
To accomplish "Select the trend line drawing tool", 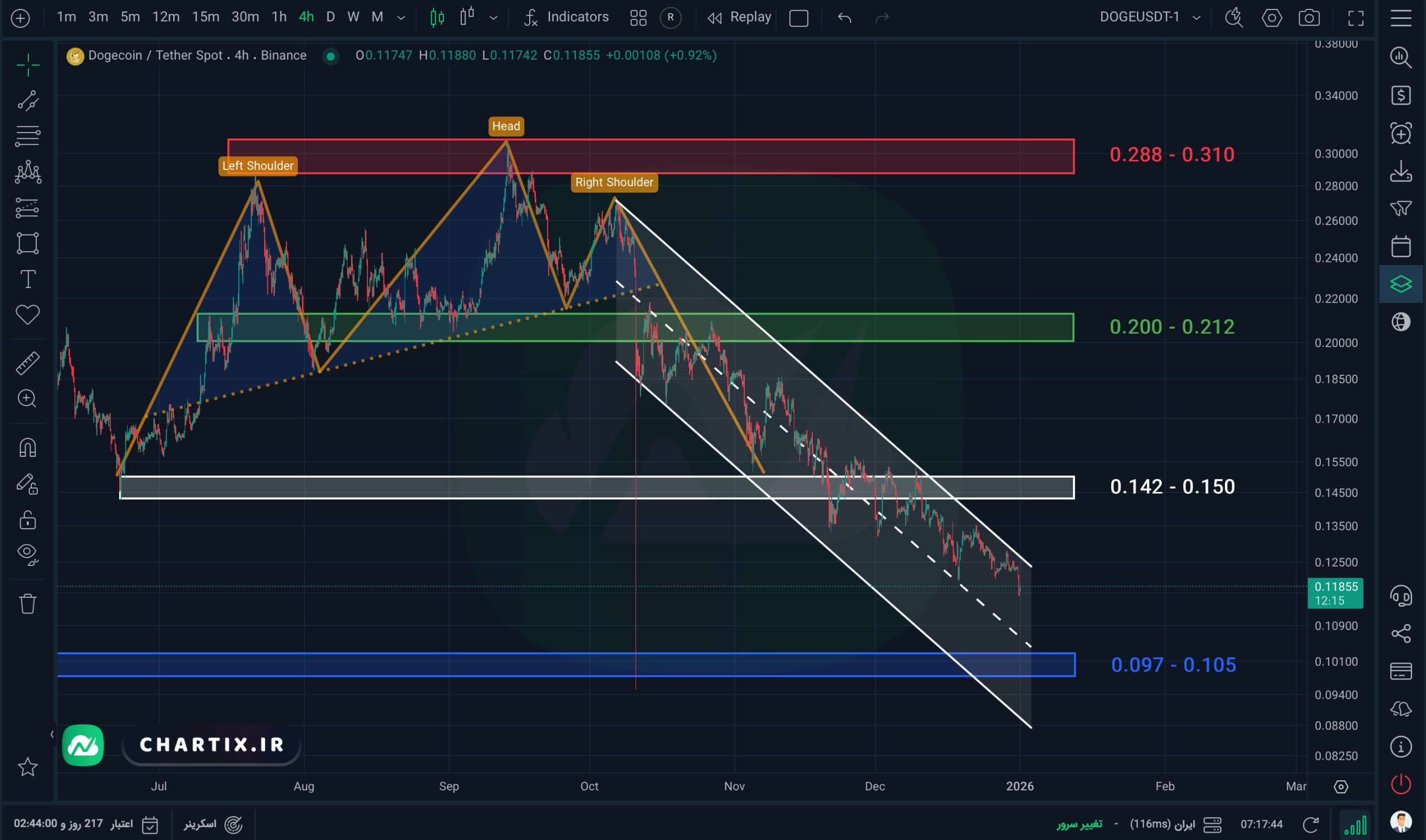I will coord(27,101).
